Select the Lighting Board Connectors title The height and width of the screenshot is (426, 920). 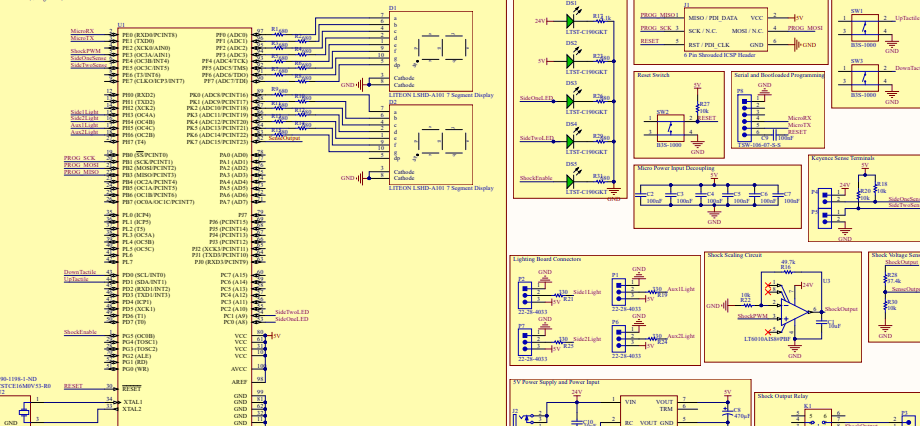pyautogui.click(x=546, y=259)
